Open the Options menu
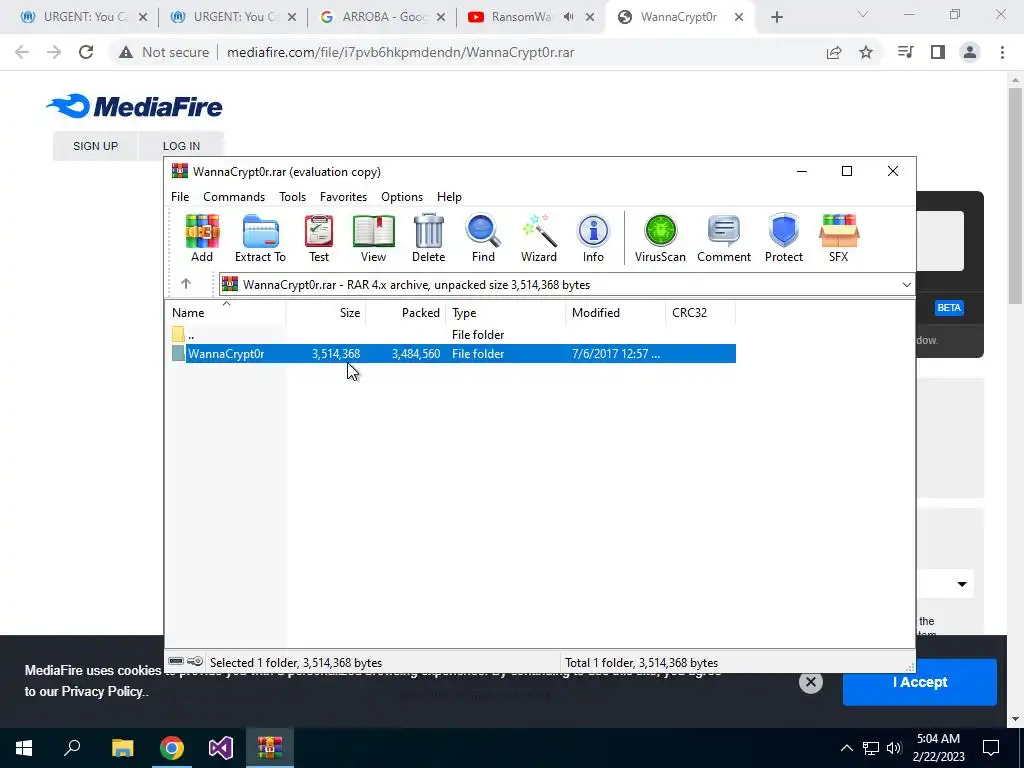The height and width of the screenshot is (768, 1024). 402,197
